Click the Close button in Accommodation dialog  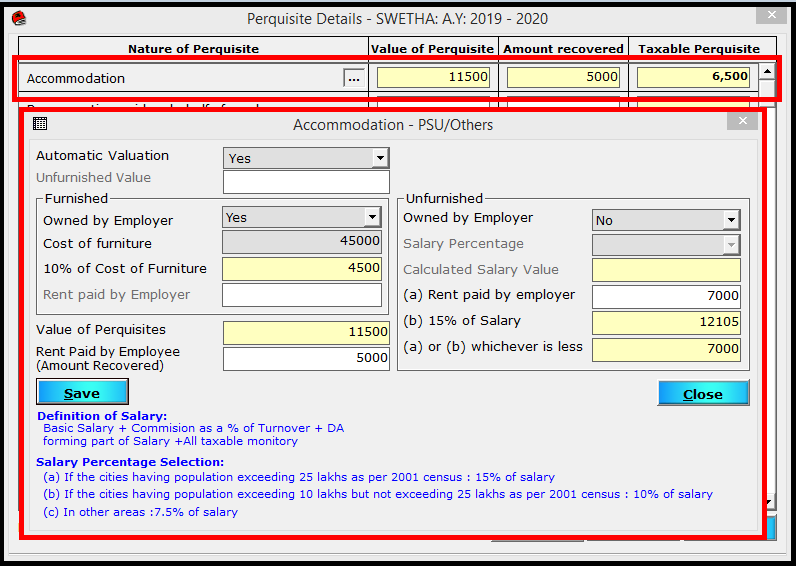703,393
